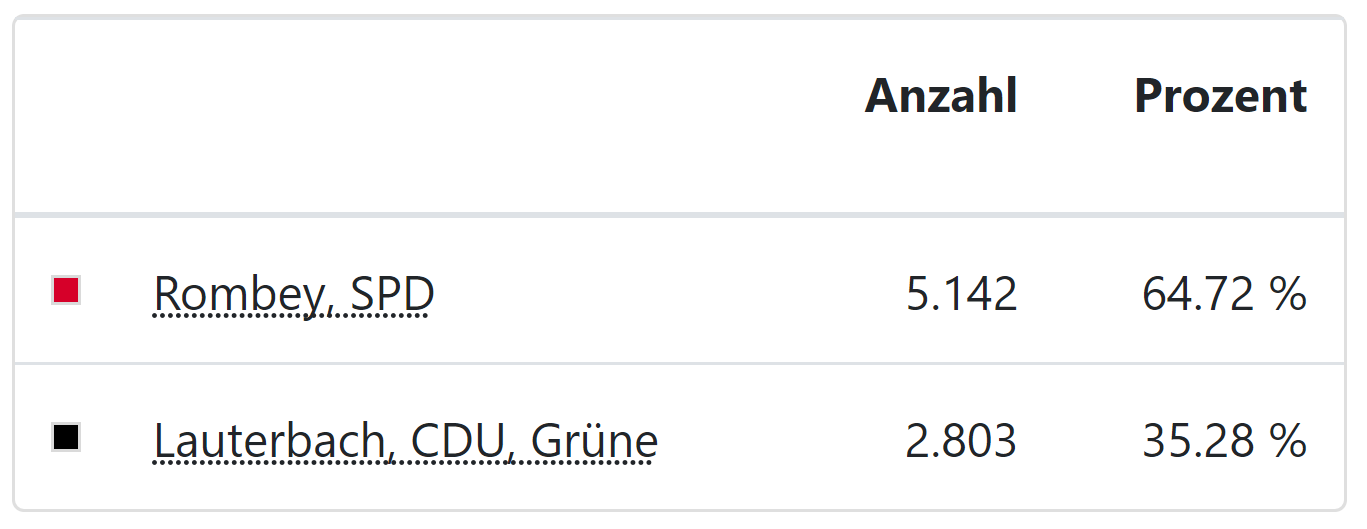1367x529 pixels.
Task: Click the surname Lauterbach
Action: pyautogui.click(x=268, y=441)
